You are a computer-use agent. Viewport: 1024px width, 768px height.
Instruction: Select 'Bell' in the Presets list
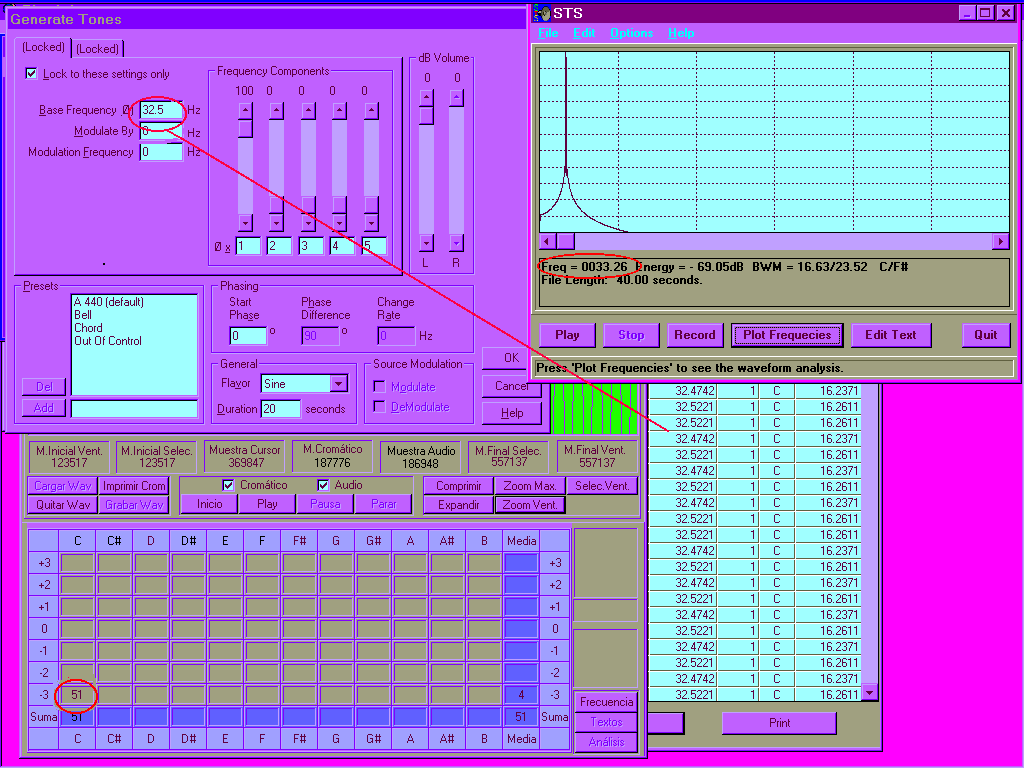coord(83,315)
